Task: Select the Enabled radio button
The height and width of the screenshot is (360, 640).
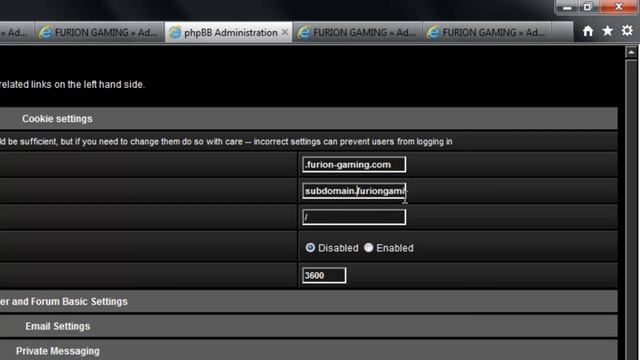Action: pyautogui.click(x=369, y=248)
